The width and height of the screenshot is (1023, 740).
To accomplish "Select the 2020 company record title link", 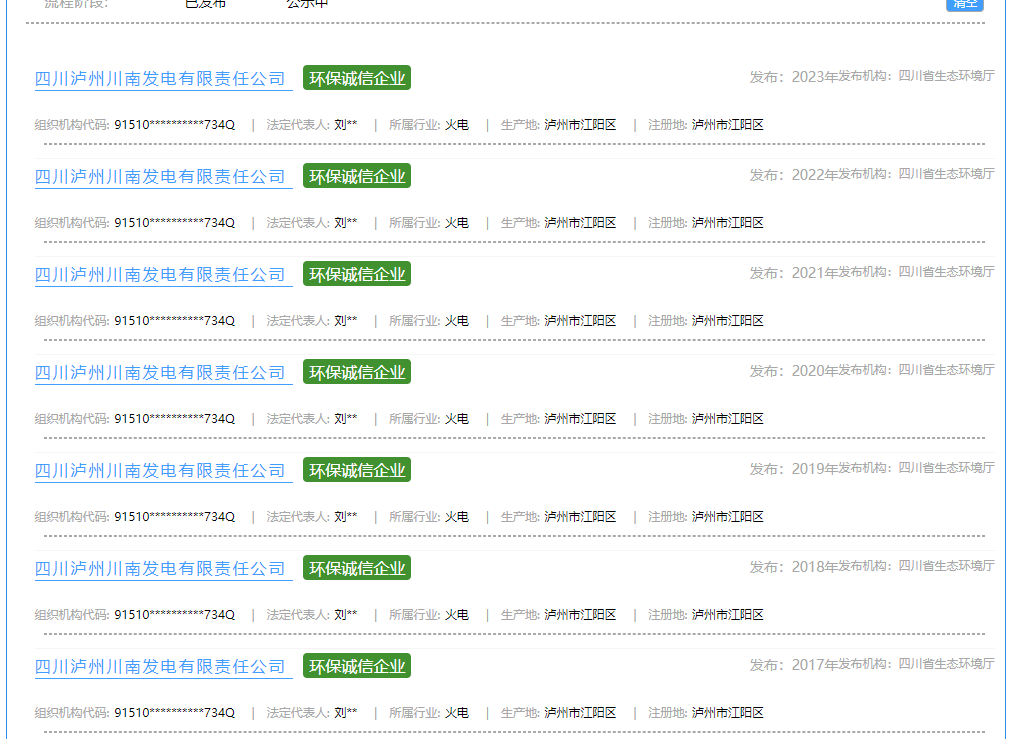I will pos(160,373).
